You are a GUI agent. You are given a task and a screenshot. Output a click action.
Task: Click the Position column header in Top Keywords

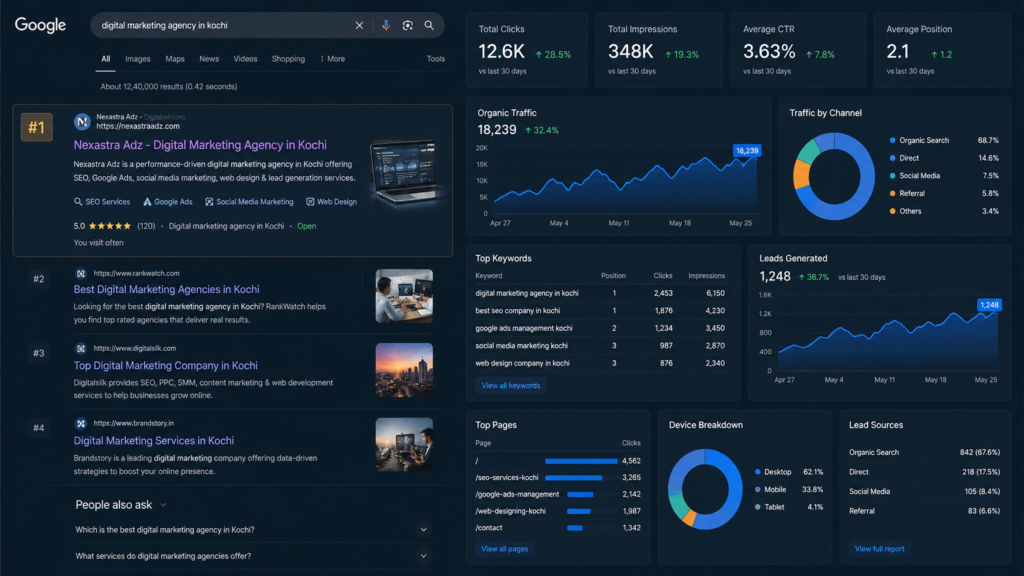pyautogui.click(x=613, y=276)
